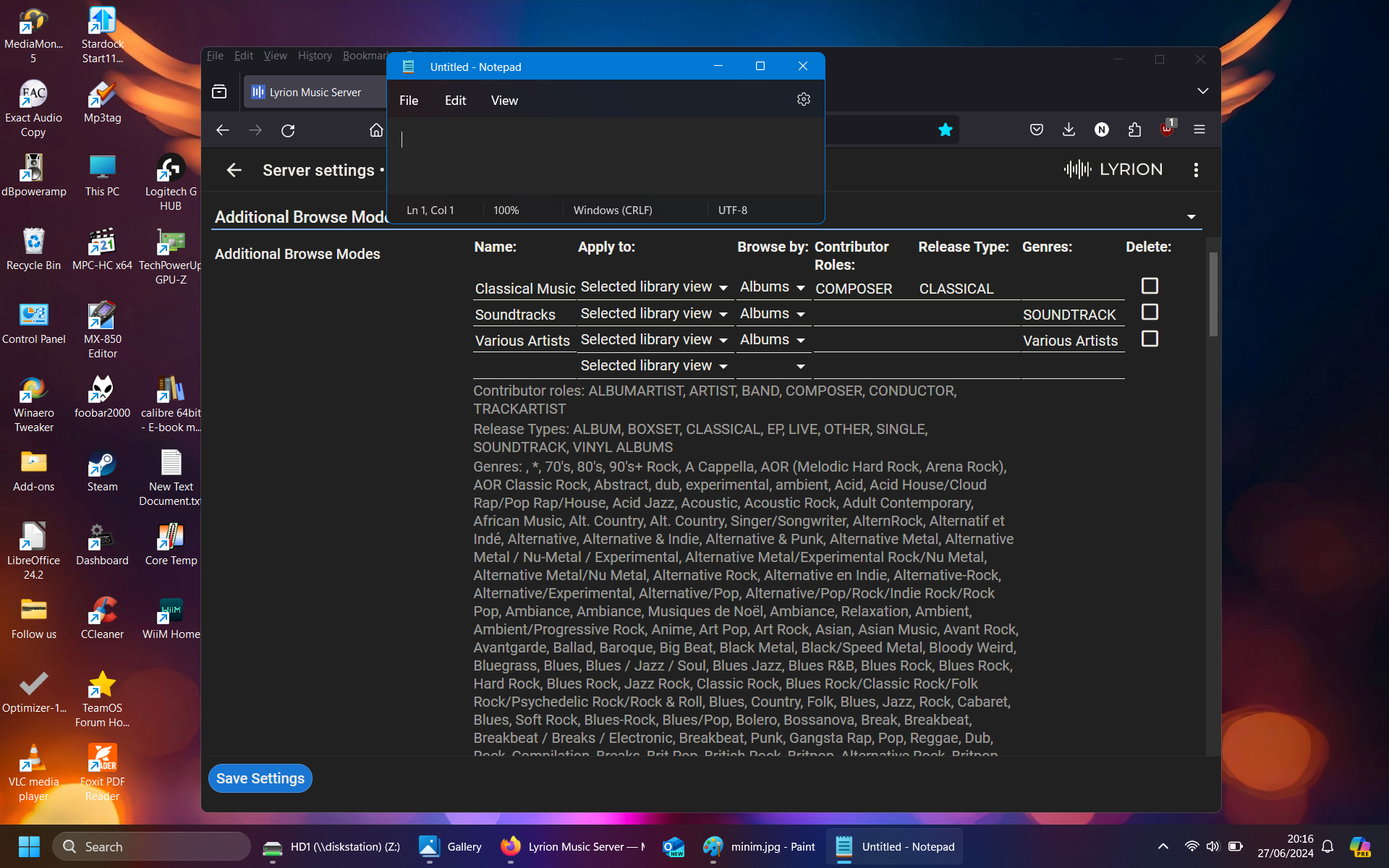Open dBpoweramp desktop icon
The width and height of the screenshot is (1389, 868).
tap(33, 176)
